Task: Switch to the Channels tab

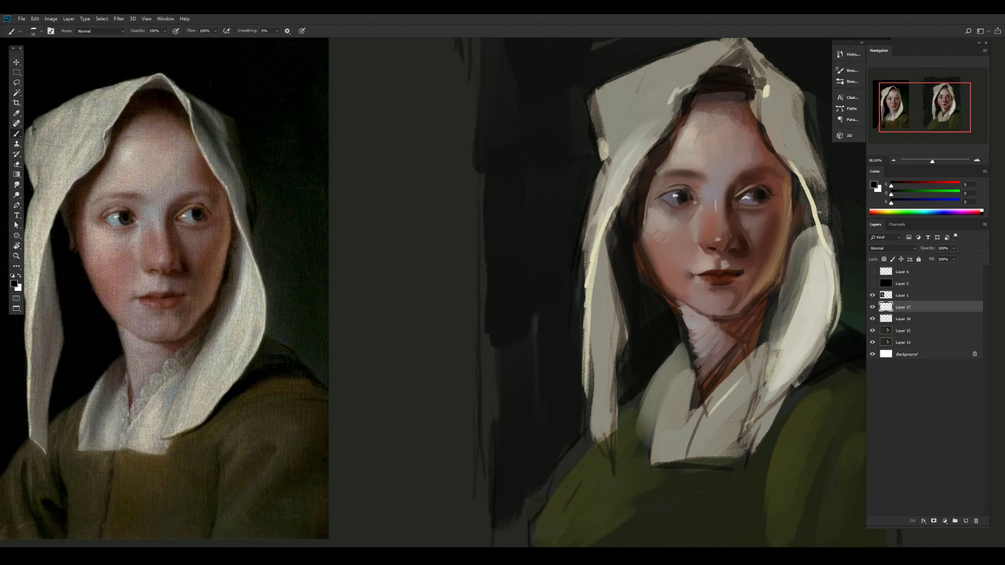Action: [x=897, y=224]
